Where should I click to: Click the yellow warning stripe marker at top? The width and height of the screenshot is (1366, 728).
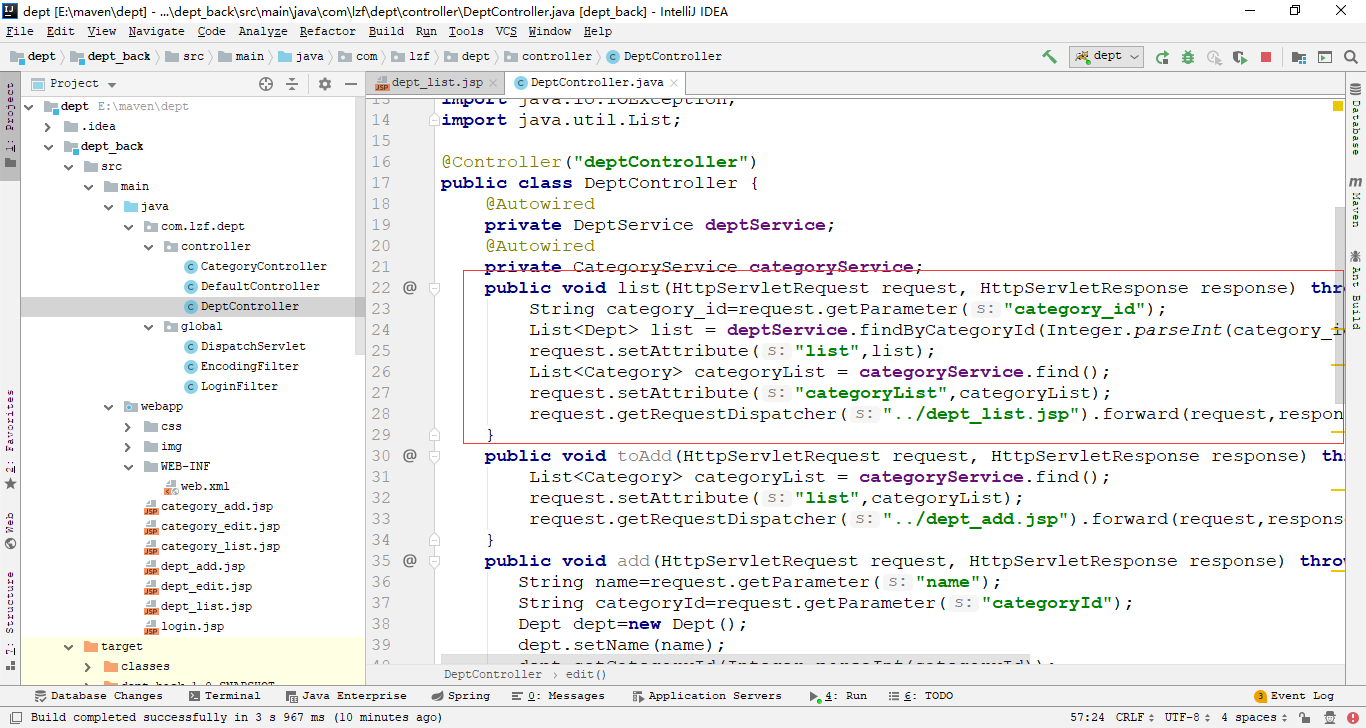click(x=1338, y=105)
